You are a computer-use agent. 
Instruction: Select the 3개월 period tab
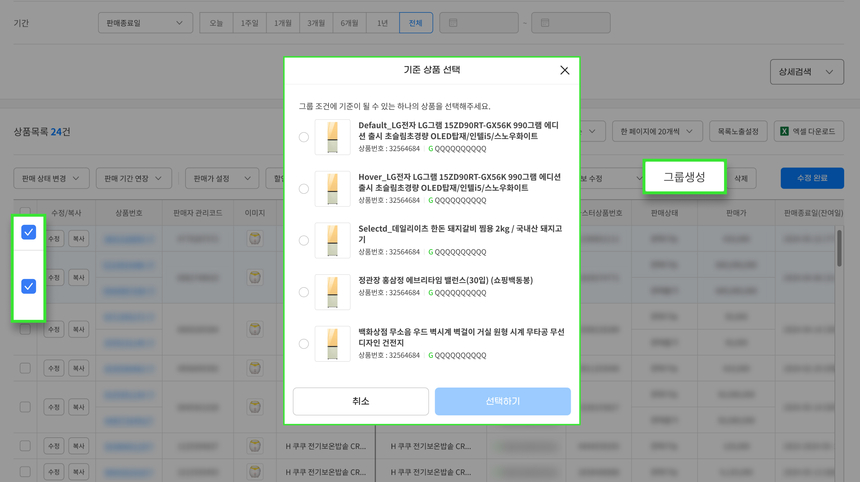pos(316,23)
